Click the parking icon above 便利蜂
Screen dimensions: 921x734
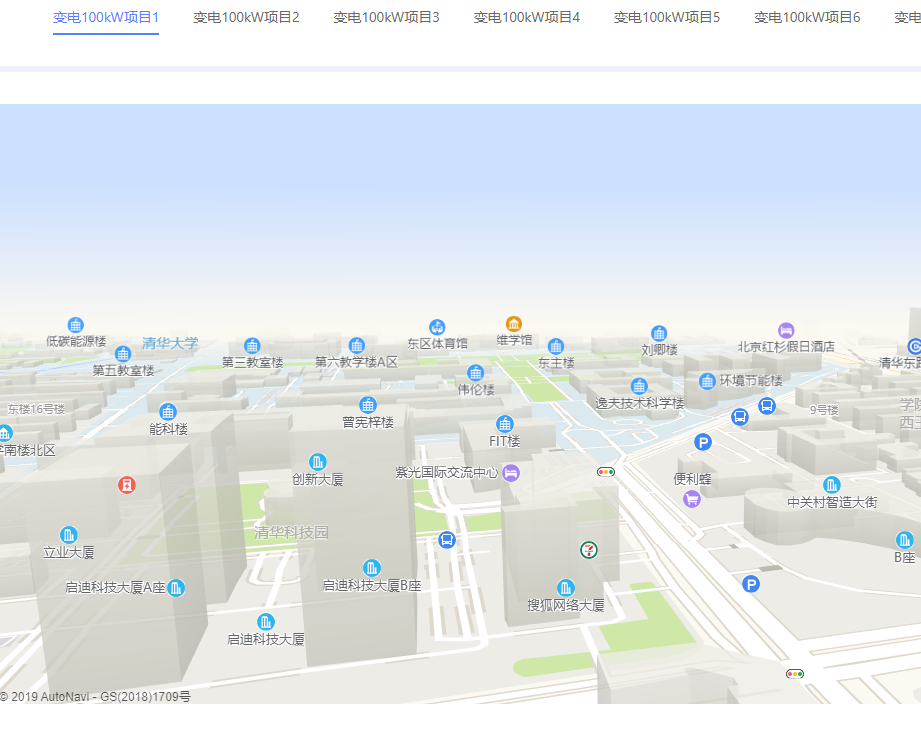pos(703,442)
